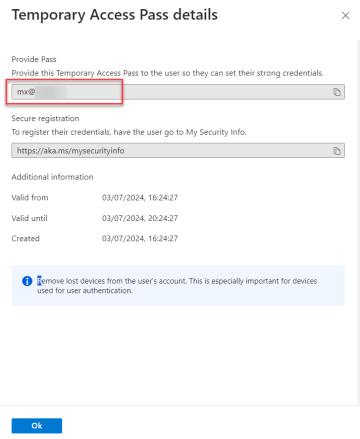Click the Valid until label
This screenshot has width=360, height=439.
29,218
